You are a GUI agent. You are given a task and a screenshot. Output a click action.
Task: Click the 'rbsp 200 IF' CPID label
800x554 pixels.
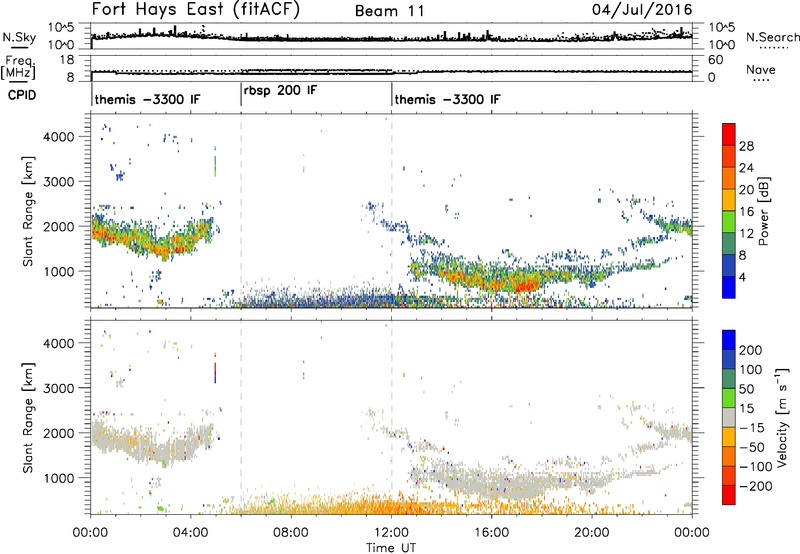pyautogui.click(x=280, y=90)
